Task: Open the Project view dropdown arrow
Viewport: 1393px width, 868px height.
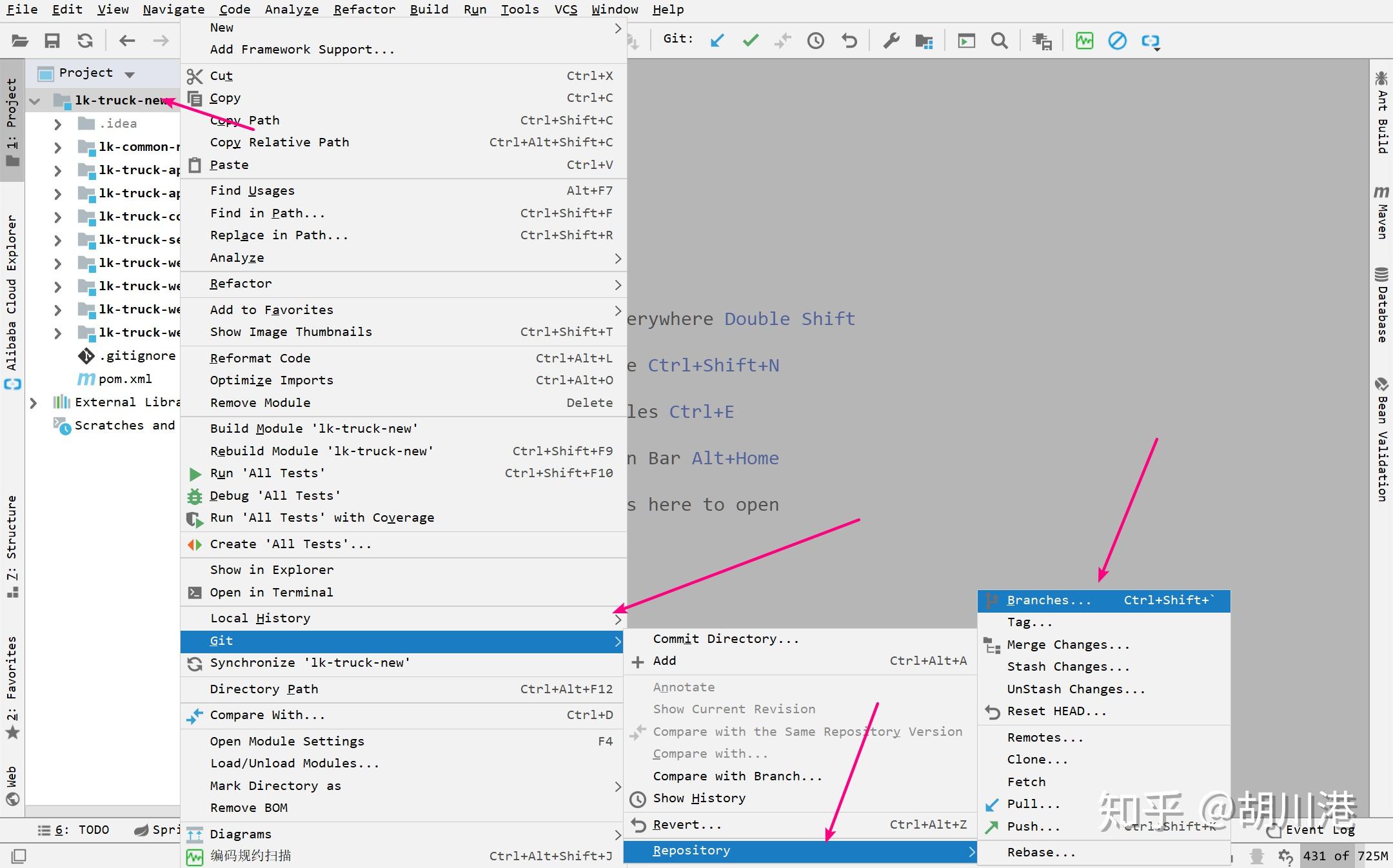Action: [x=130, y=74]
